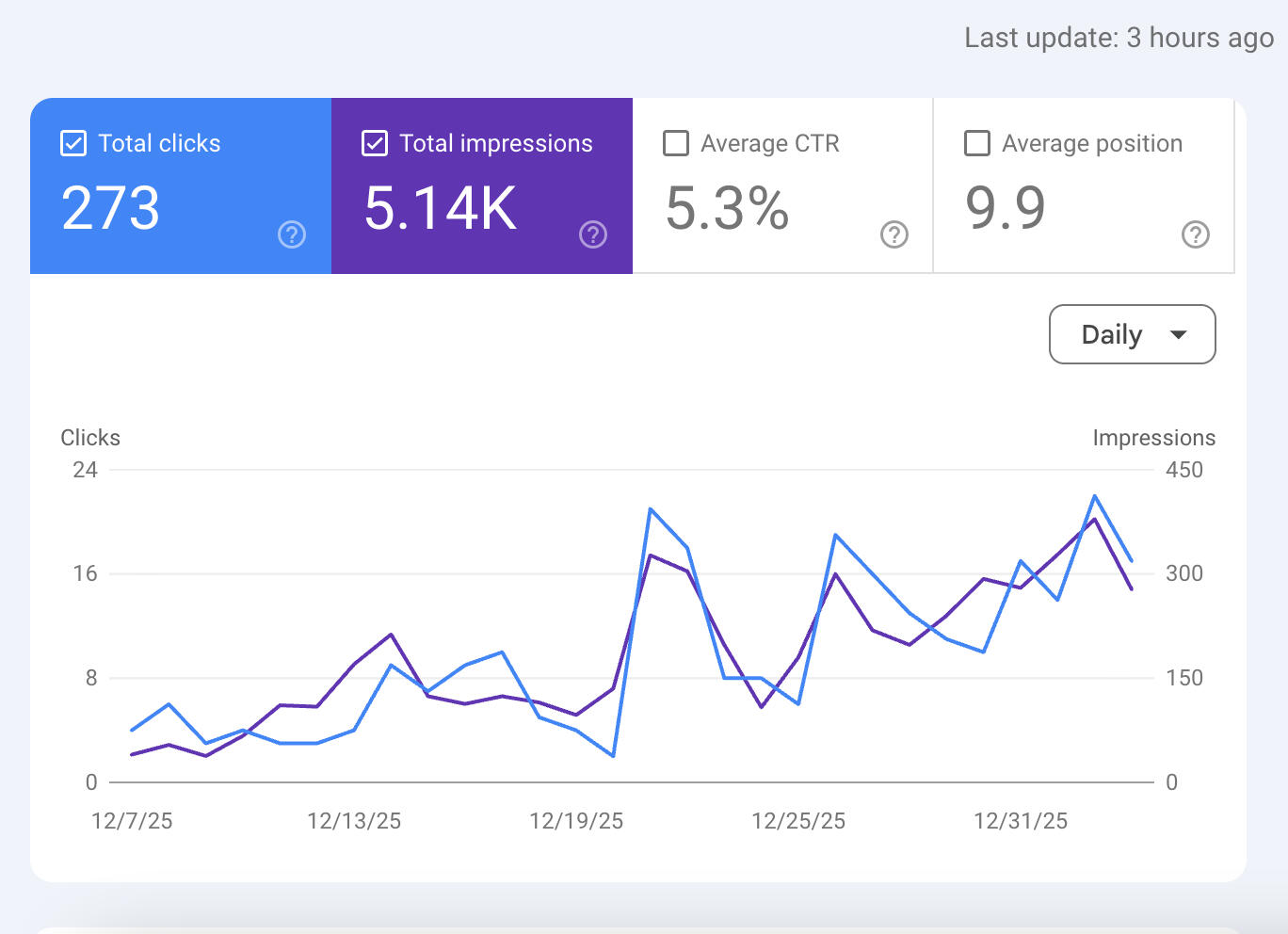Screen dimensions: 1288x934
Task: Click the Average position help icon
Action: click(x=1196, y=234)
